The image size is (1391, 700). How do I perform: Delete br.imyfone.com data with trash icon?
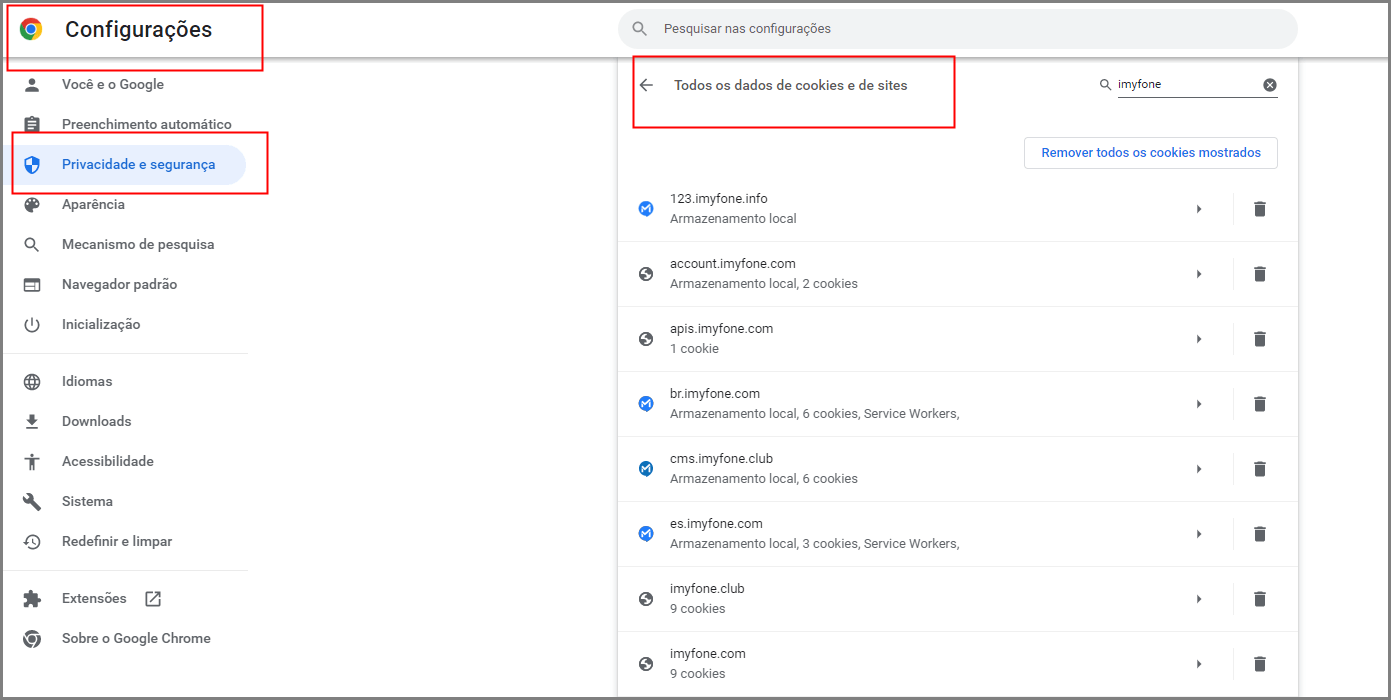[1260, 404]
